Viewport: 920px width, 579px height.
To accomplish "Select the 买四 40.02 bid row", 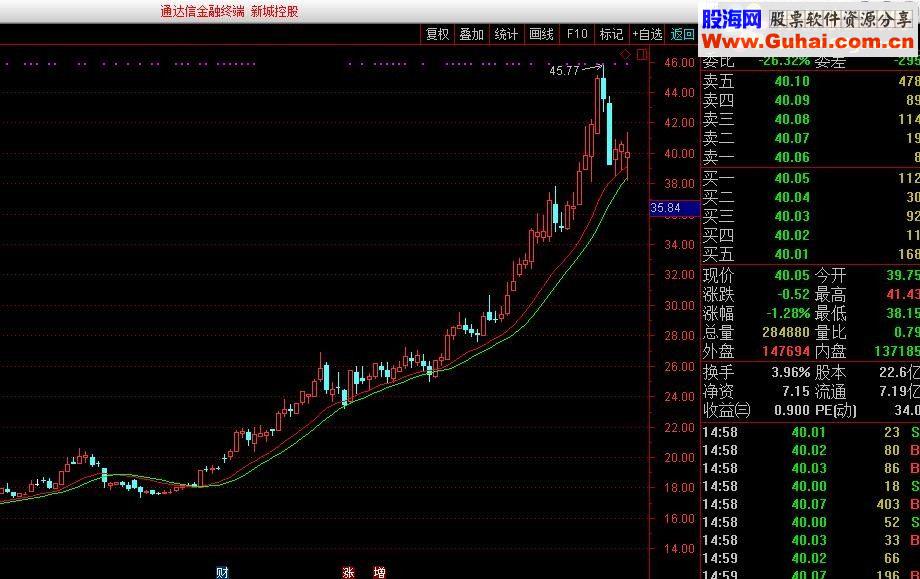I will (x=811, y=235).
